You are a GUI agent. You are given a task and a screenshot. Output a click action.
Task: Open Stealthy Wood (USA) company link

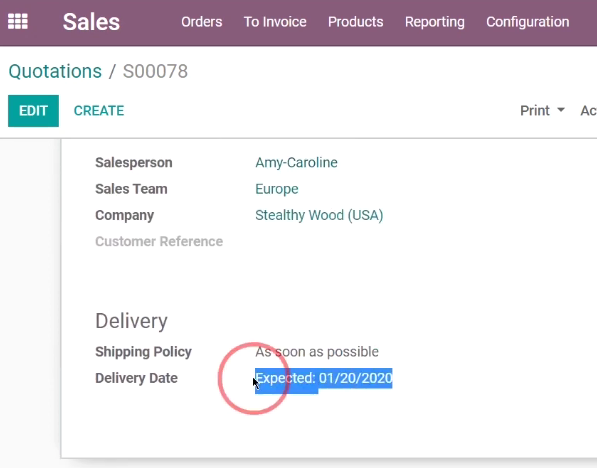[x=319, y=215]
